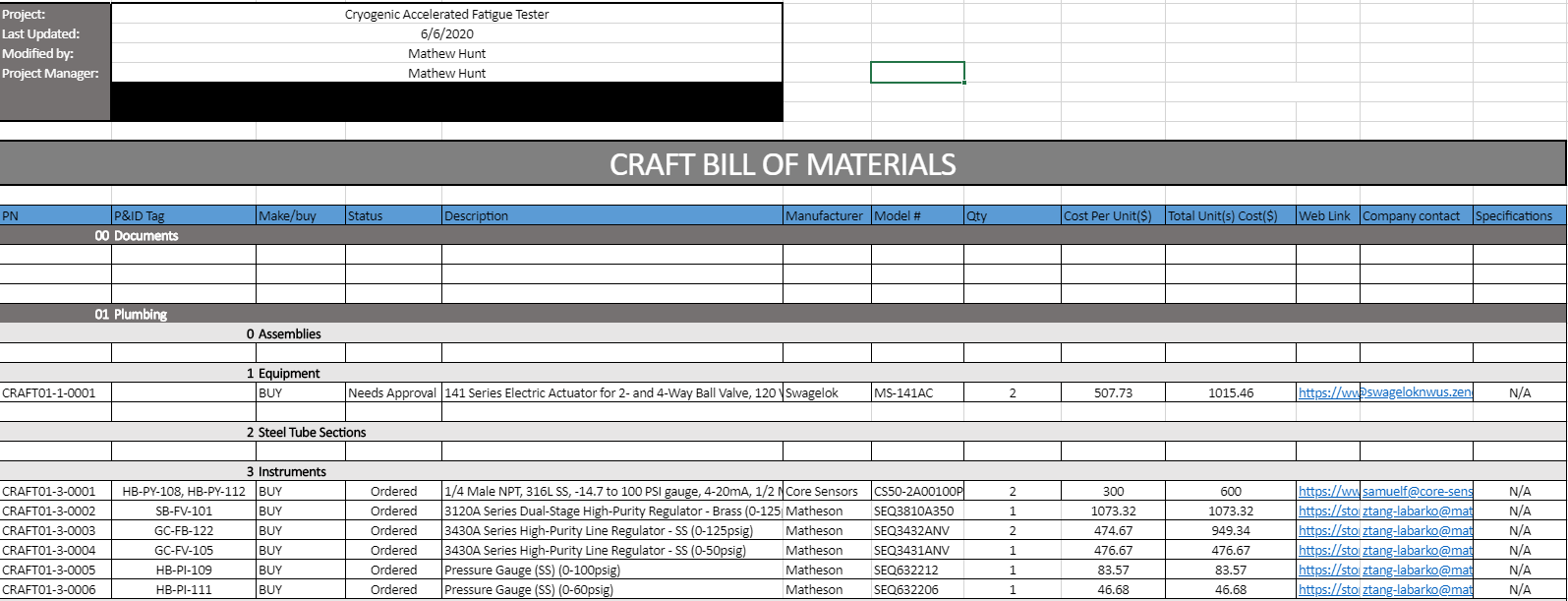Select the 1073.32 cost per unit cell
This screenshot has height=601, width=1568.
pyautogui.click(x=1113, y=511)
